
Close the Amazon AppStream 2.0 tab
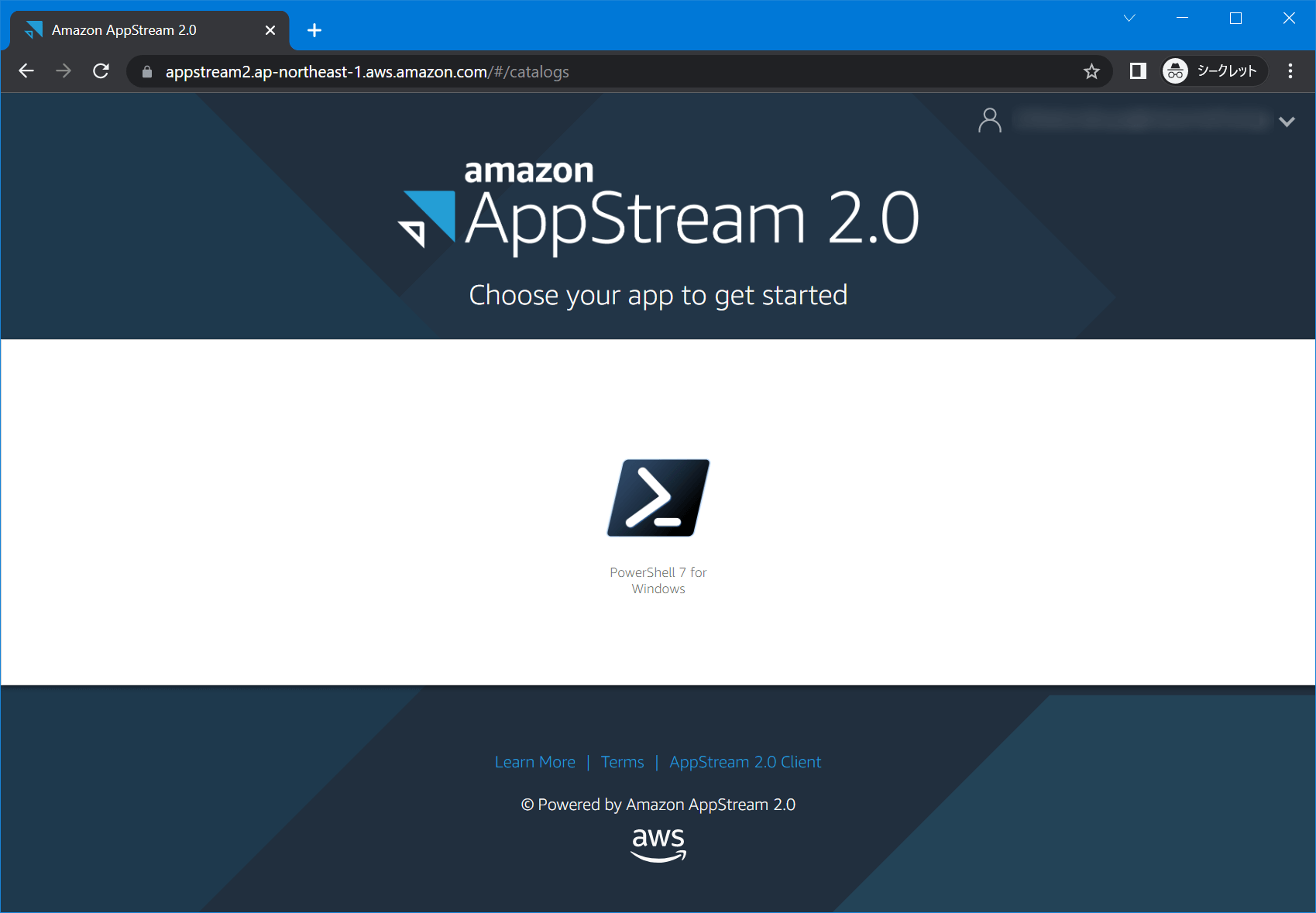pyautogui.click(x=270, y=30)
